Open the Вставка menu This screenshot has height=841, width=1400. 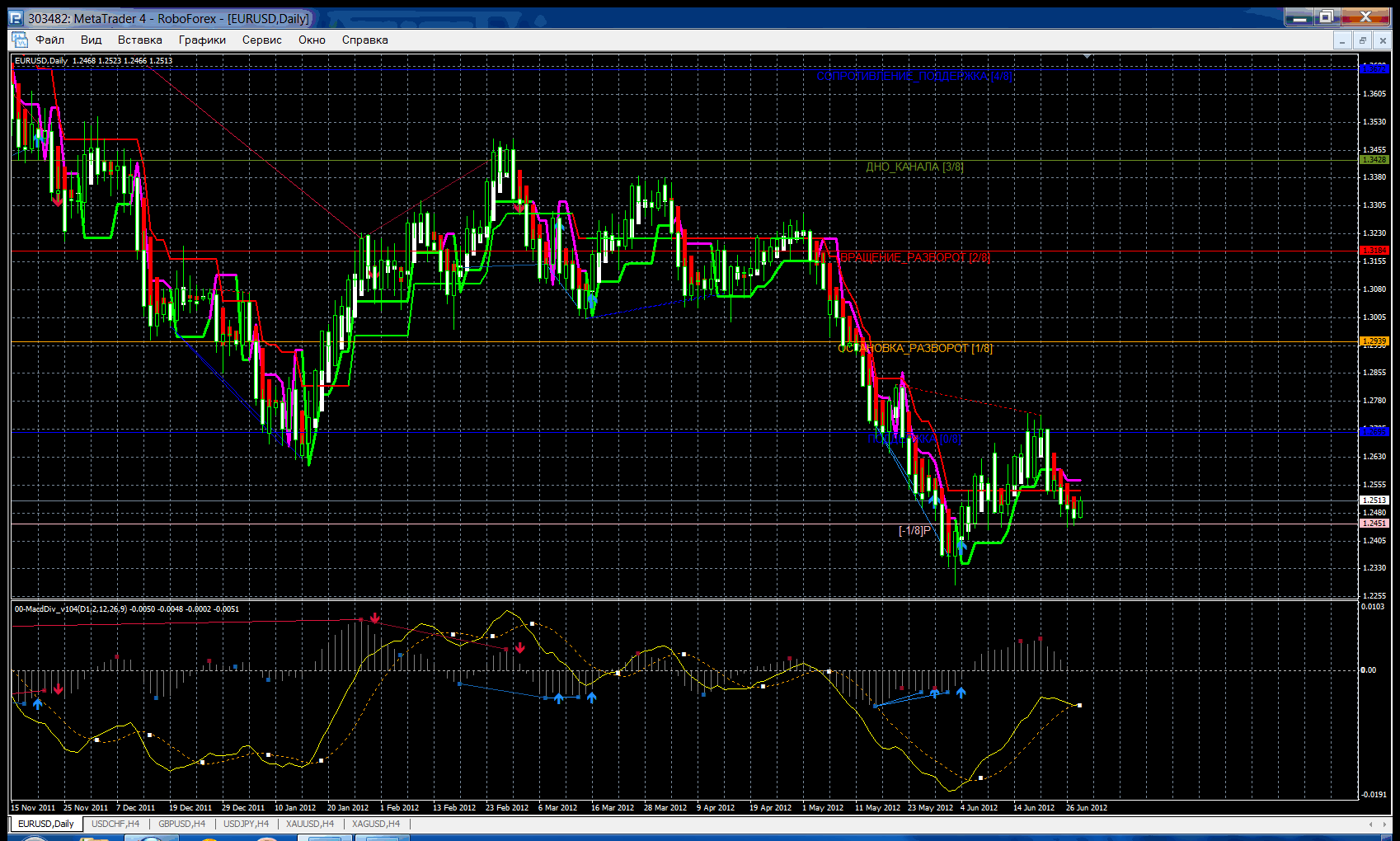coord(139,40)
